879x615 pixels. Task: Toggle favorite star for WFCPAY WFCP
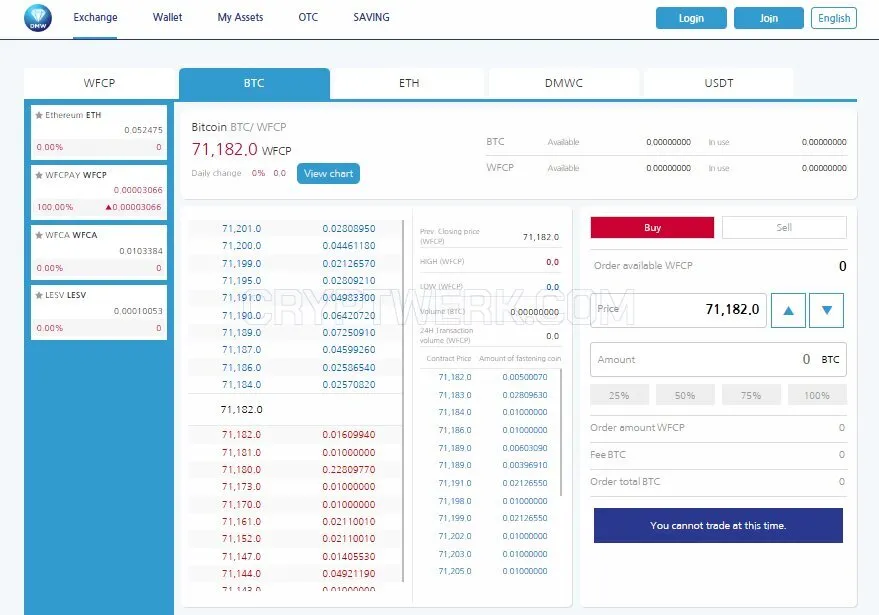pyautogui.click(x=39, y=175)
